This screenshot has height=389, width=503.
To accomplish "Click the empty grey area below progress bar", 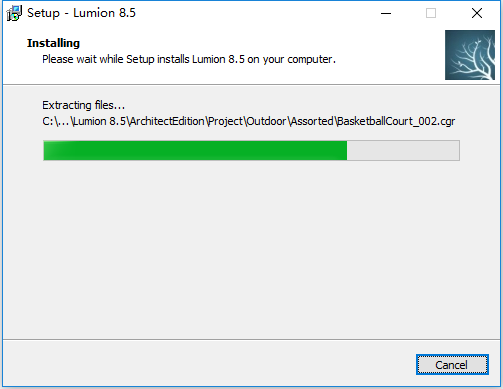I will click(x=251, y=250).
